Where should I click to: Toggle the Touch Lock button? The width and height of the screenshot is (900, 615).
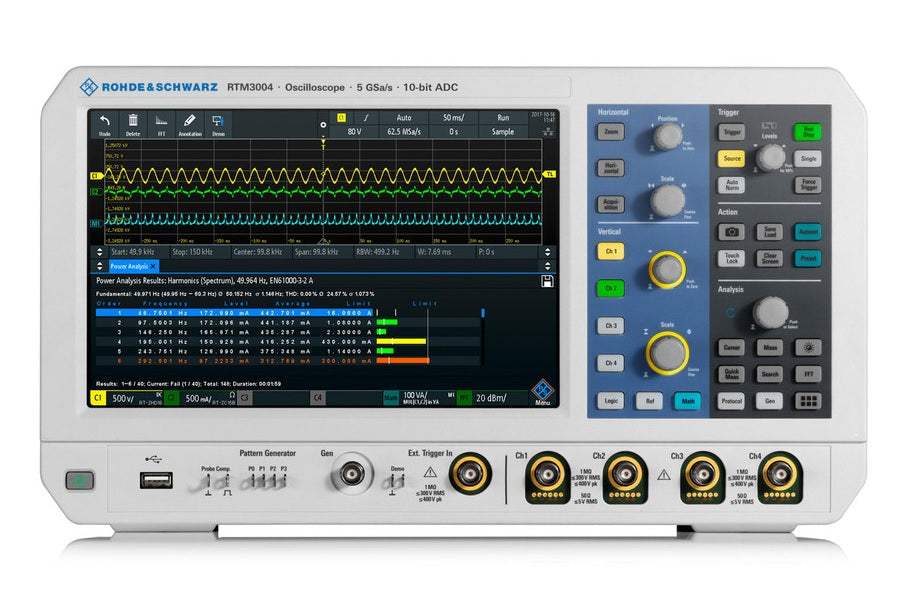[731, 258]
